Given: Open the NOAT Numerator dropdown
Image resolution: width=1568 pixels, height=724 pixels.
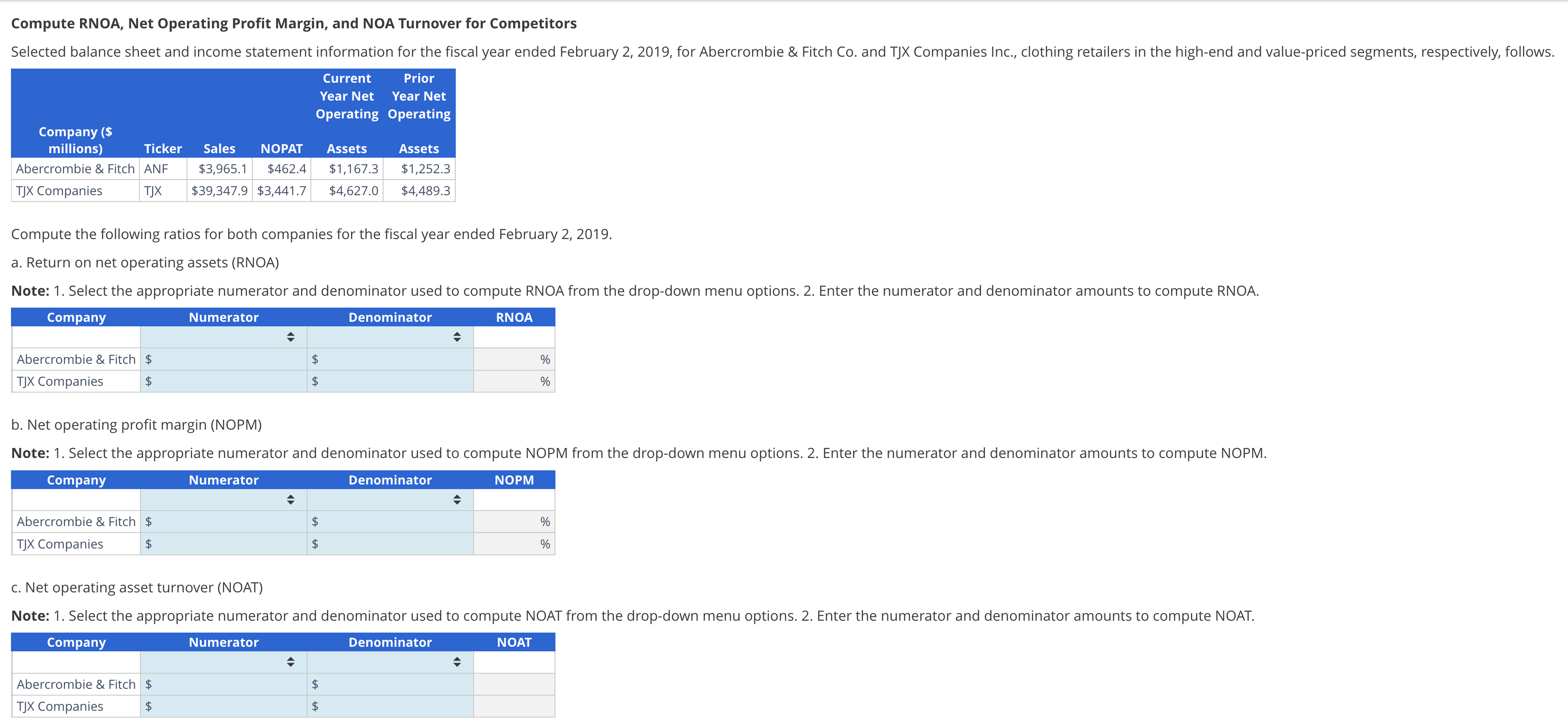Looking at the screenshot, I should tap(290, 662).
